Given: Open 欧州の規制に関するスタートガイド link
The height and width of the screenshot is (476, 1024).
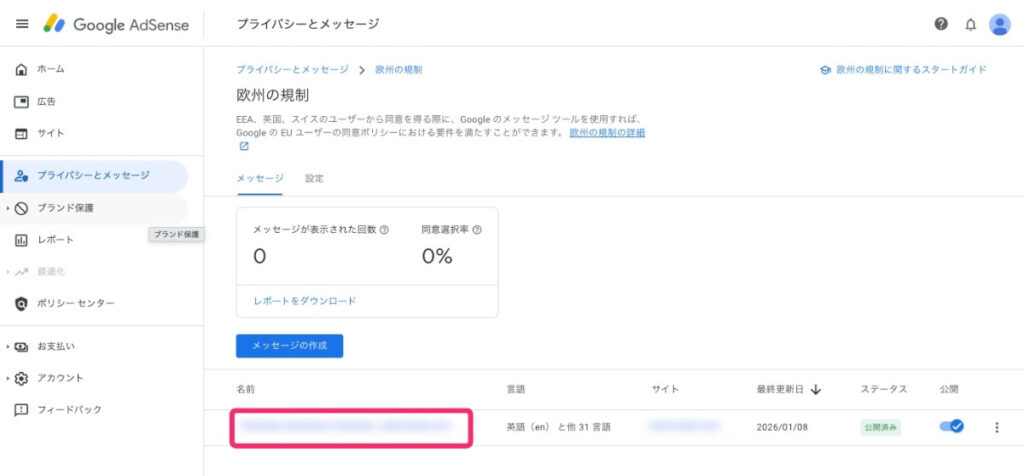Looking at the screenshot, I should [x=911, y=70].
